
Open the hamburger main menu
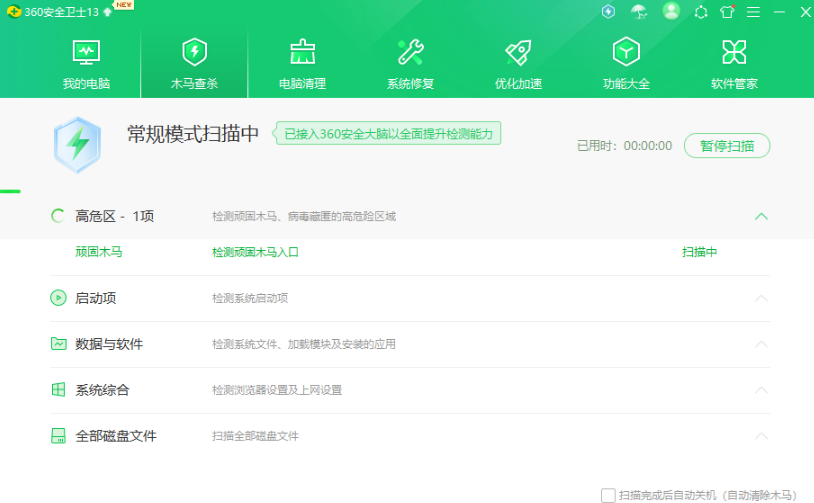click(753, 12)
